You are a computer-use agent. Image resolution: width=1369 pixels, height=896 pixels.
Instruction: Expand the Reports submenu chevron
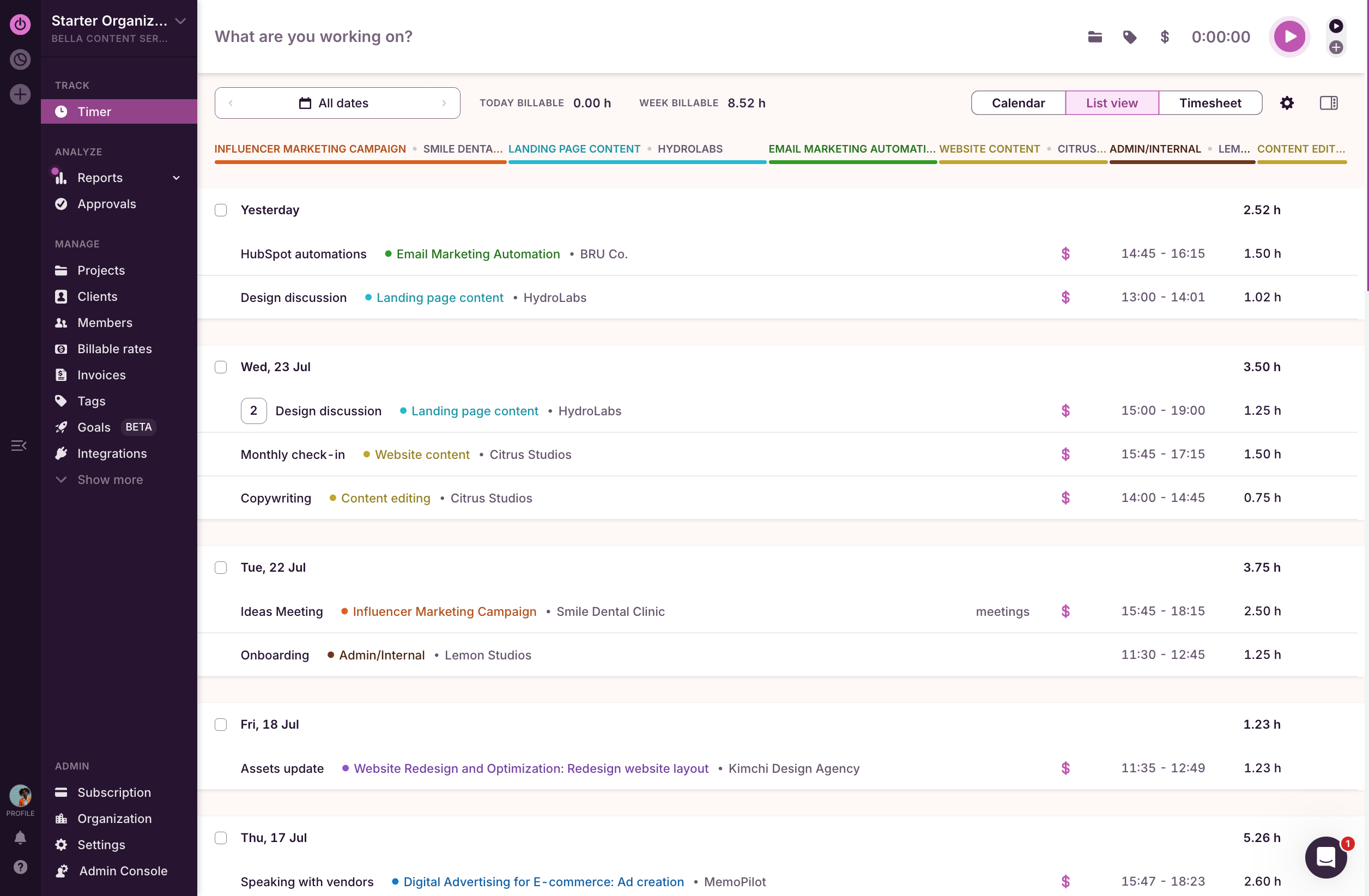click(x=177, y=178)
